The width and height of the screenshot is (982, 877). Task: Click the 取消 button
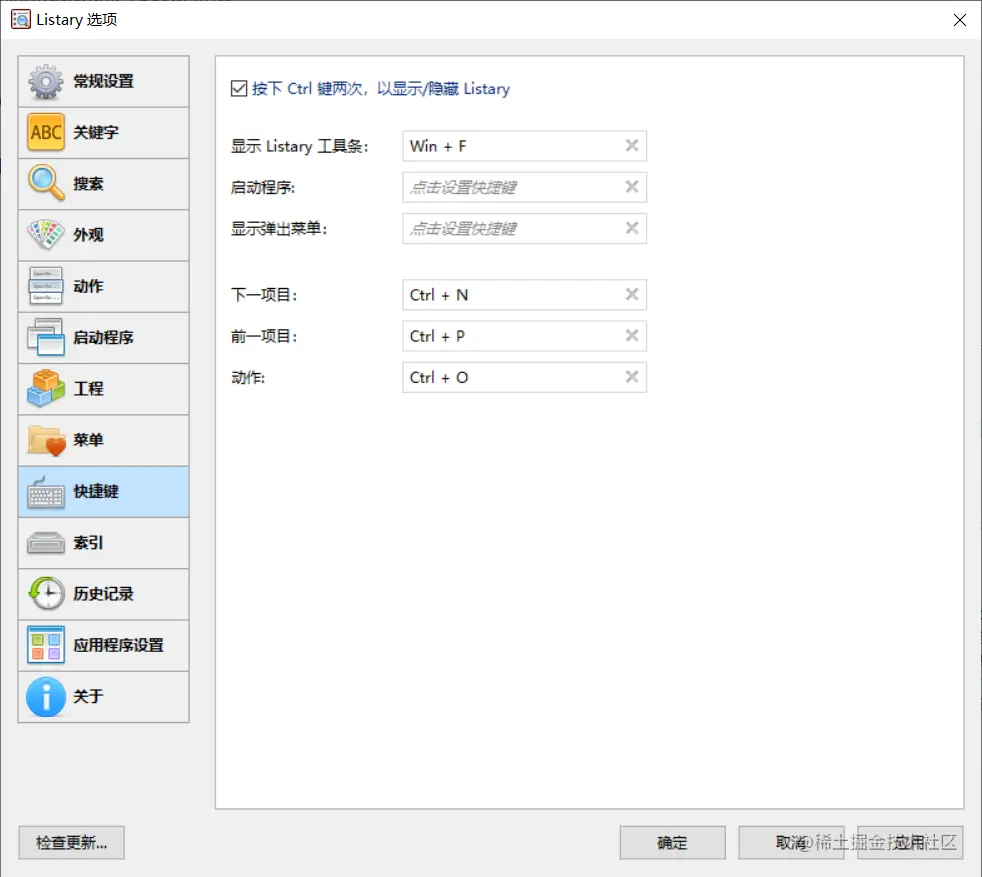click(791, 843)
